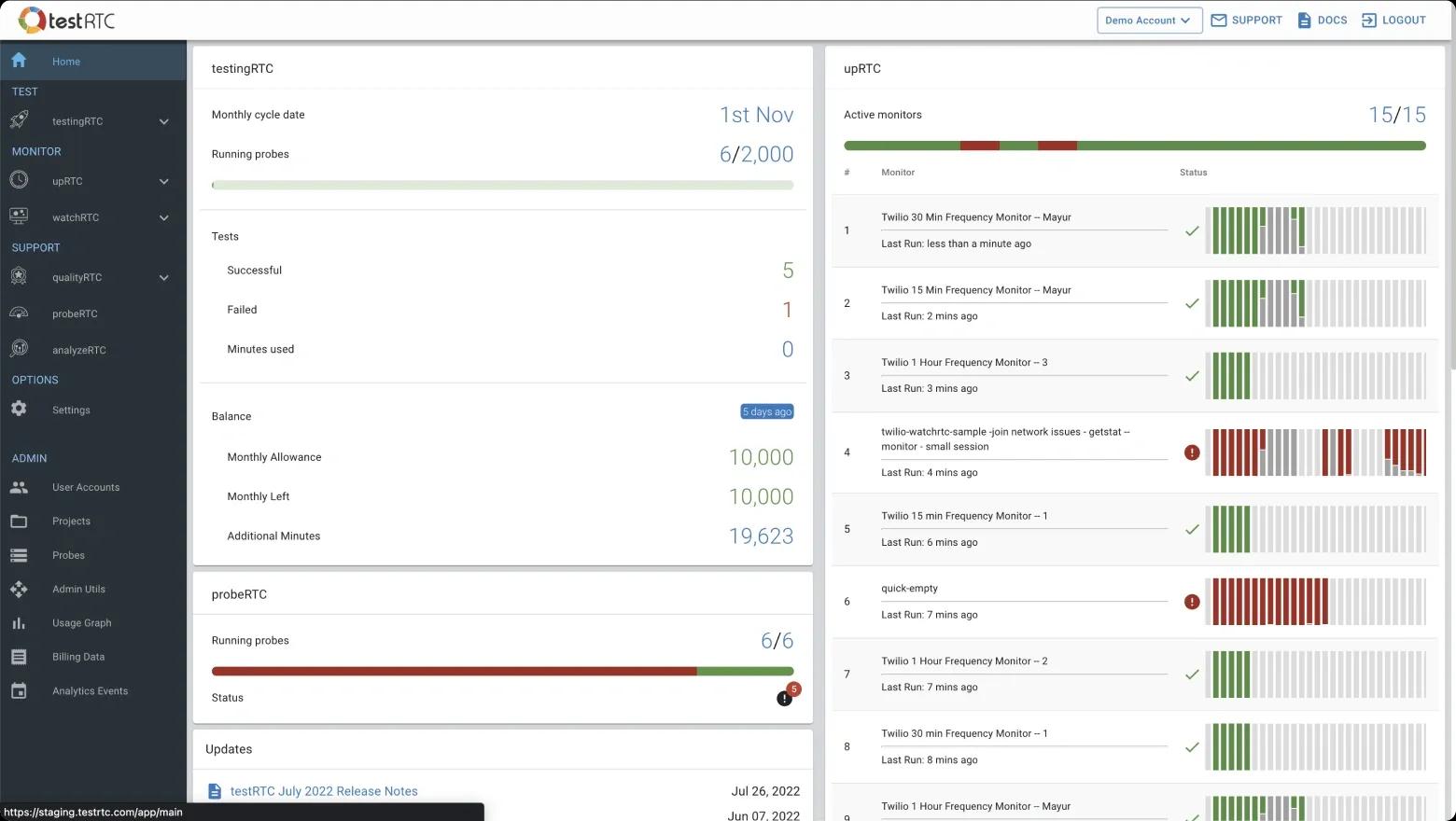The width and height of the screenshot is (1456, 821).
Task: Click the Active monitors status bar
Action: 1134,146
